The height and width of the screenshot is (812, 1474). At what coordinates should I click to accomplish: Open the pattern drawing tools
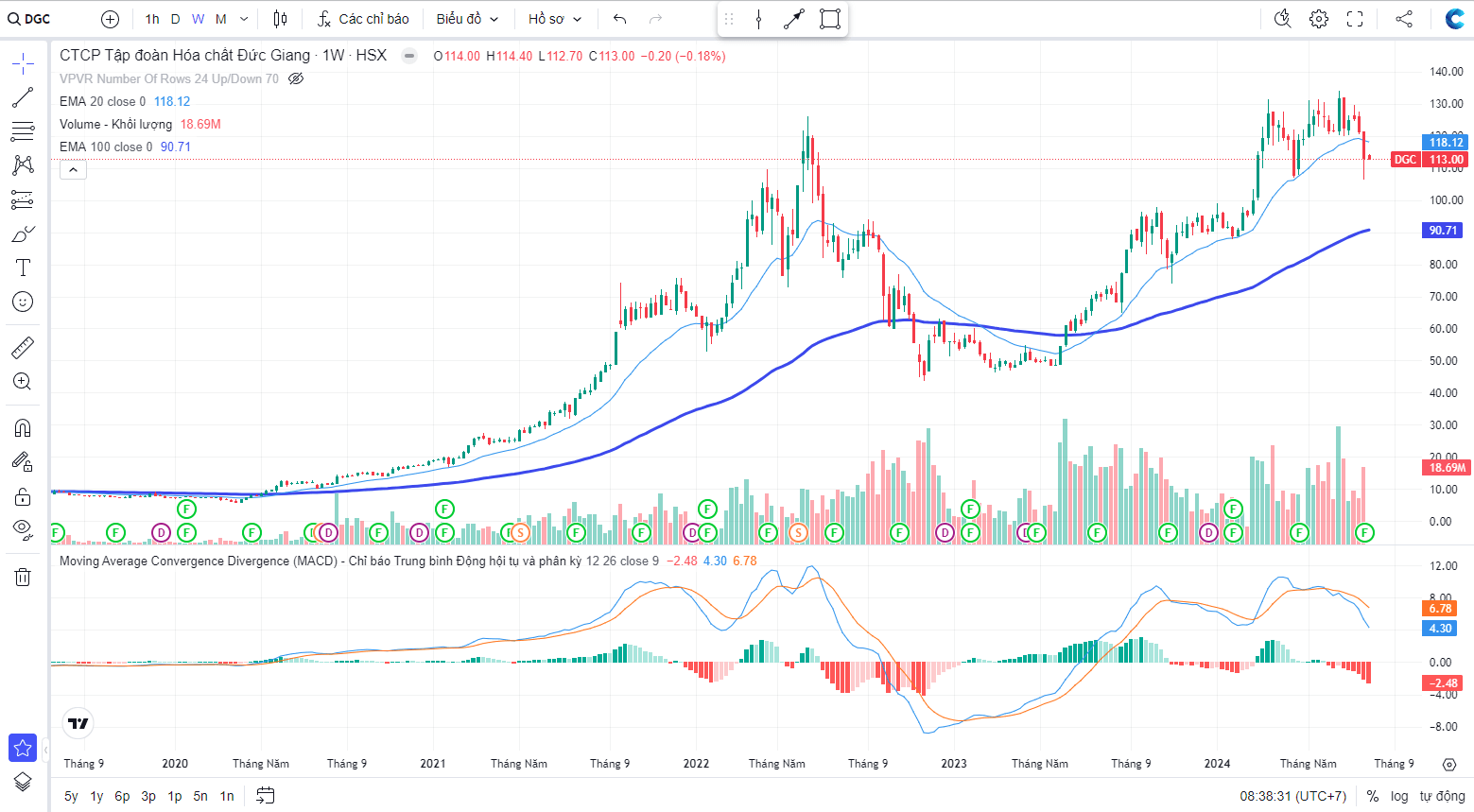pyautogui.click(x=23, y=165)
